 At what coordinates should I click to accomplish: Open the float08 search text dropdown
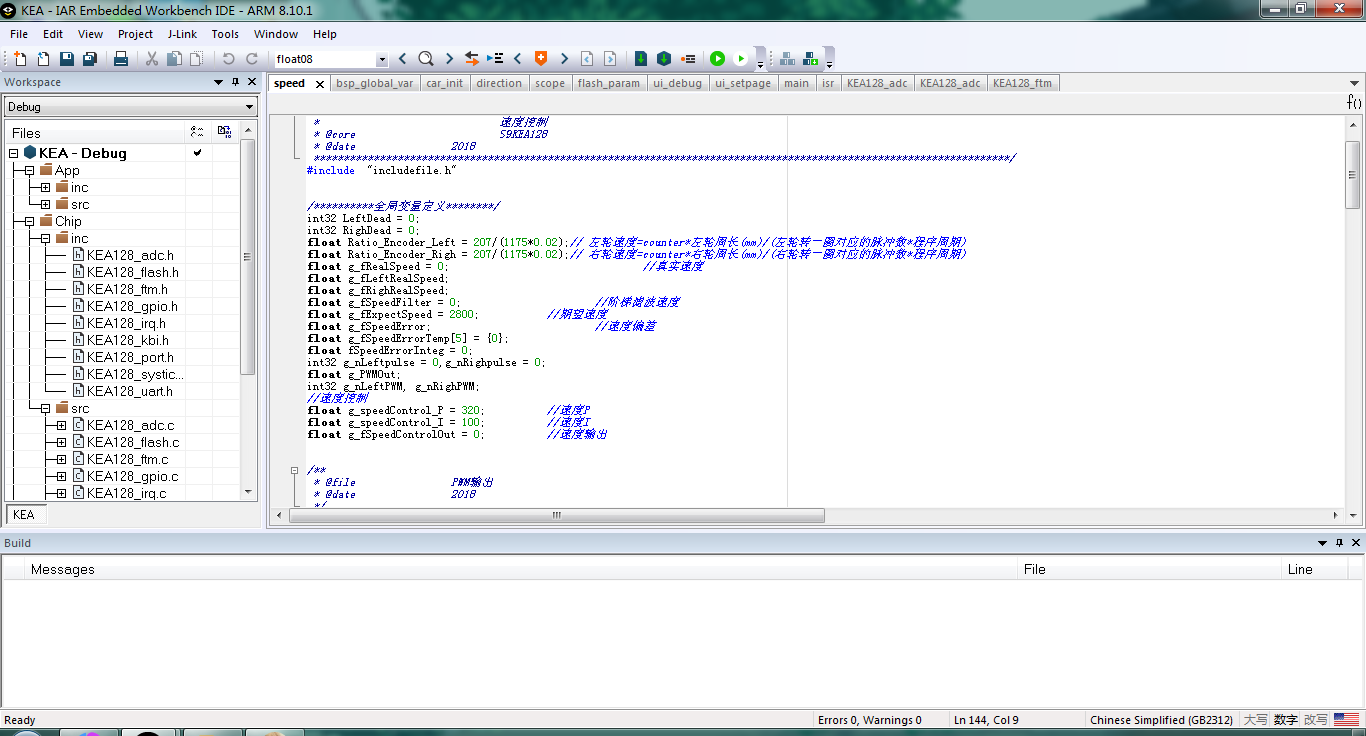(381, 60)
